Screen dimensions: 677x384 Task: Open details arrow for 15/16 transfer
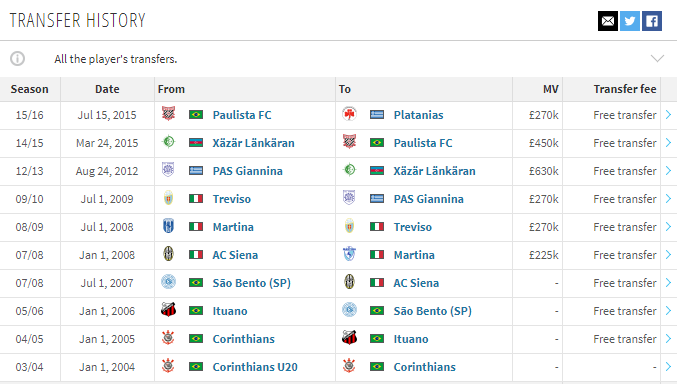(668, 114)
